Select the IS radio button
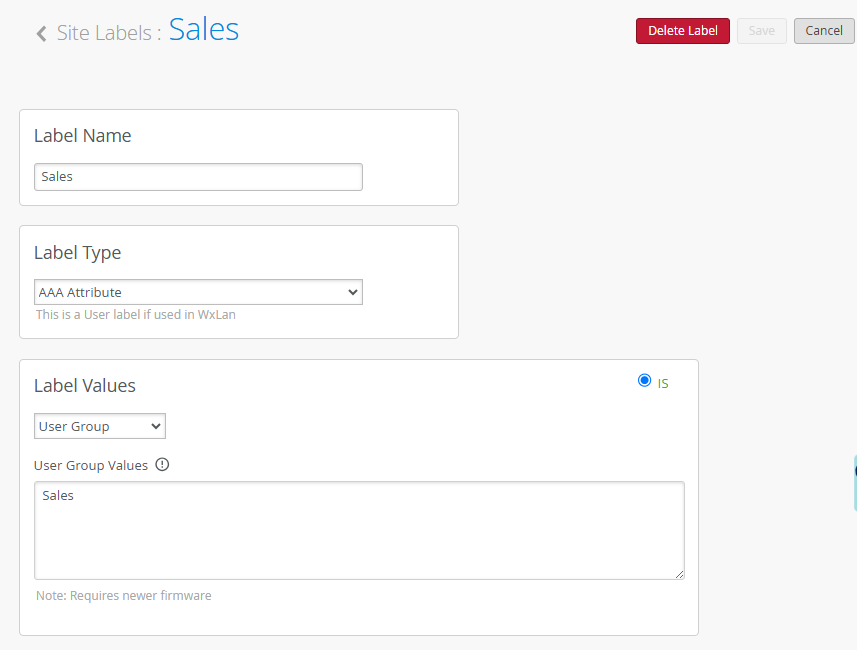The width and height of the screenshot is (857, 650). pos(644,380)
